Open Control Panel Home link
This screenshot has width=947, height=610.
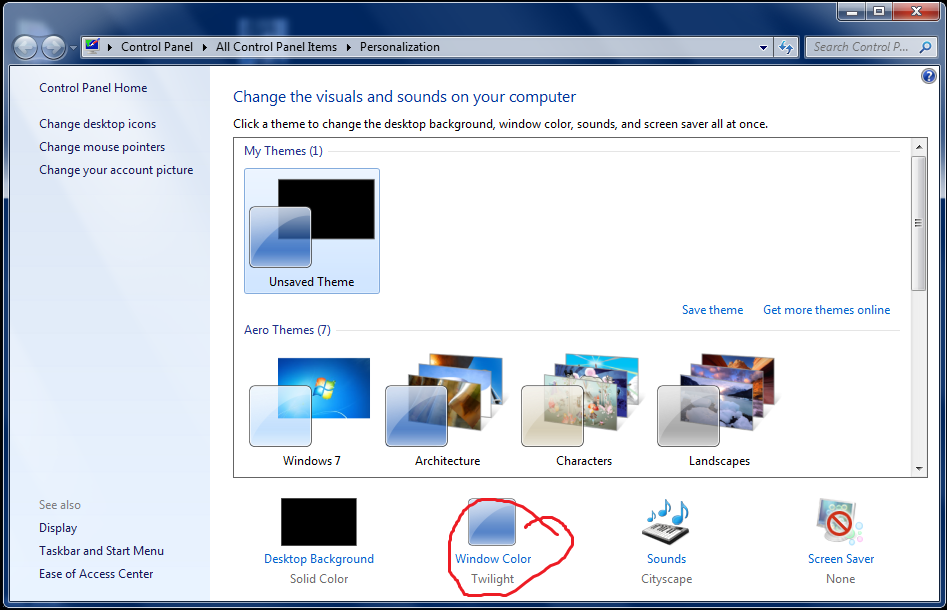point(93,88)
